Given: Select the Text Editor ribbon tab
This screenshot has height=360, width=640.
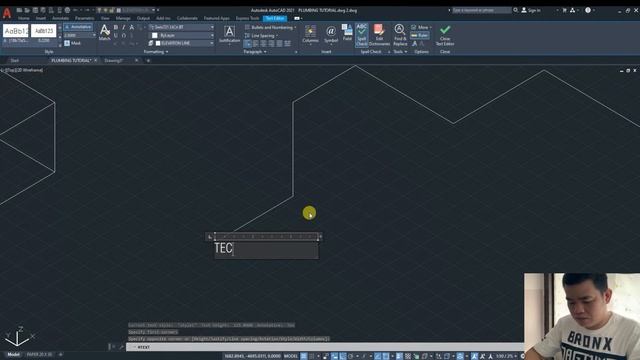Looking at the screenshot, I should (275, 18).
